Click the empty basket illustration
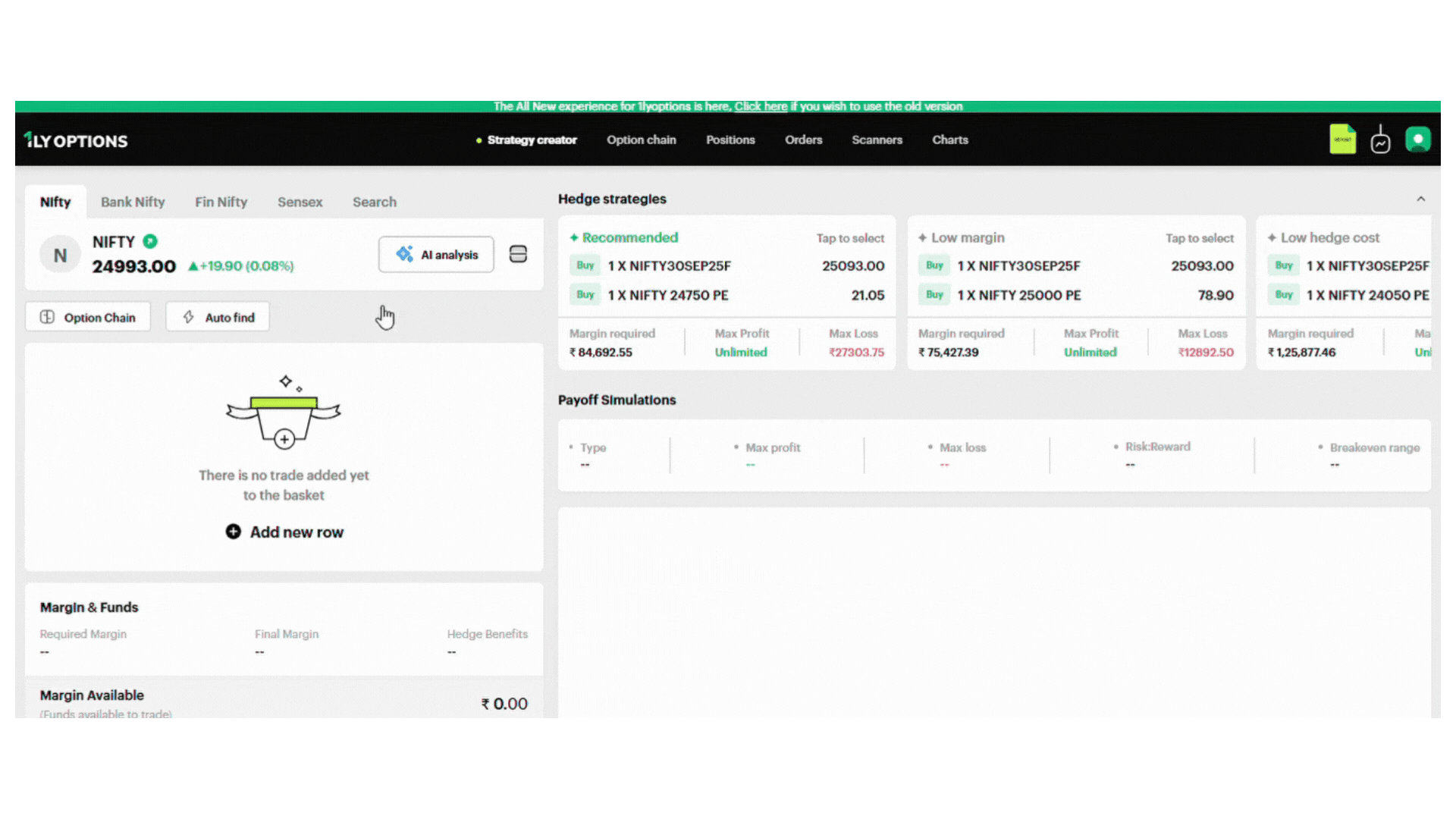The image size is (1456, 819). 284,413
